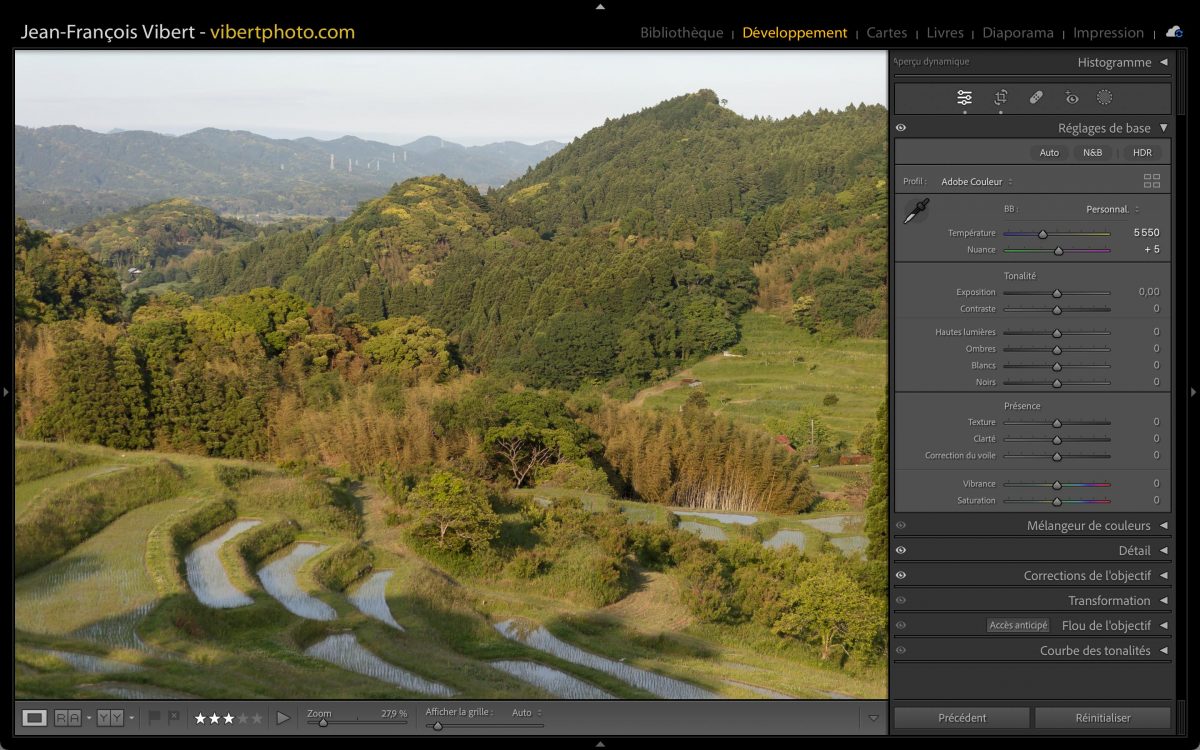Open the profile browser grid icon
This screenshot has width=1200, height=750.
[x=1152, y=181]
